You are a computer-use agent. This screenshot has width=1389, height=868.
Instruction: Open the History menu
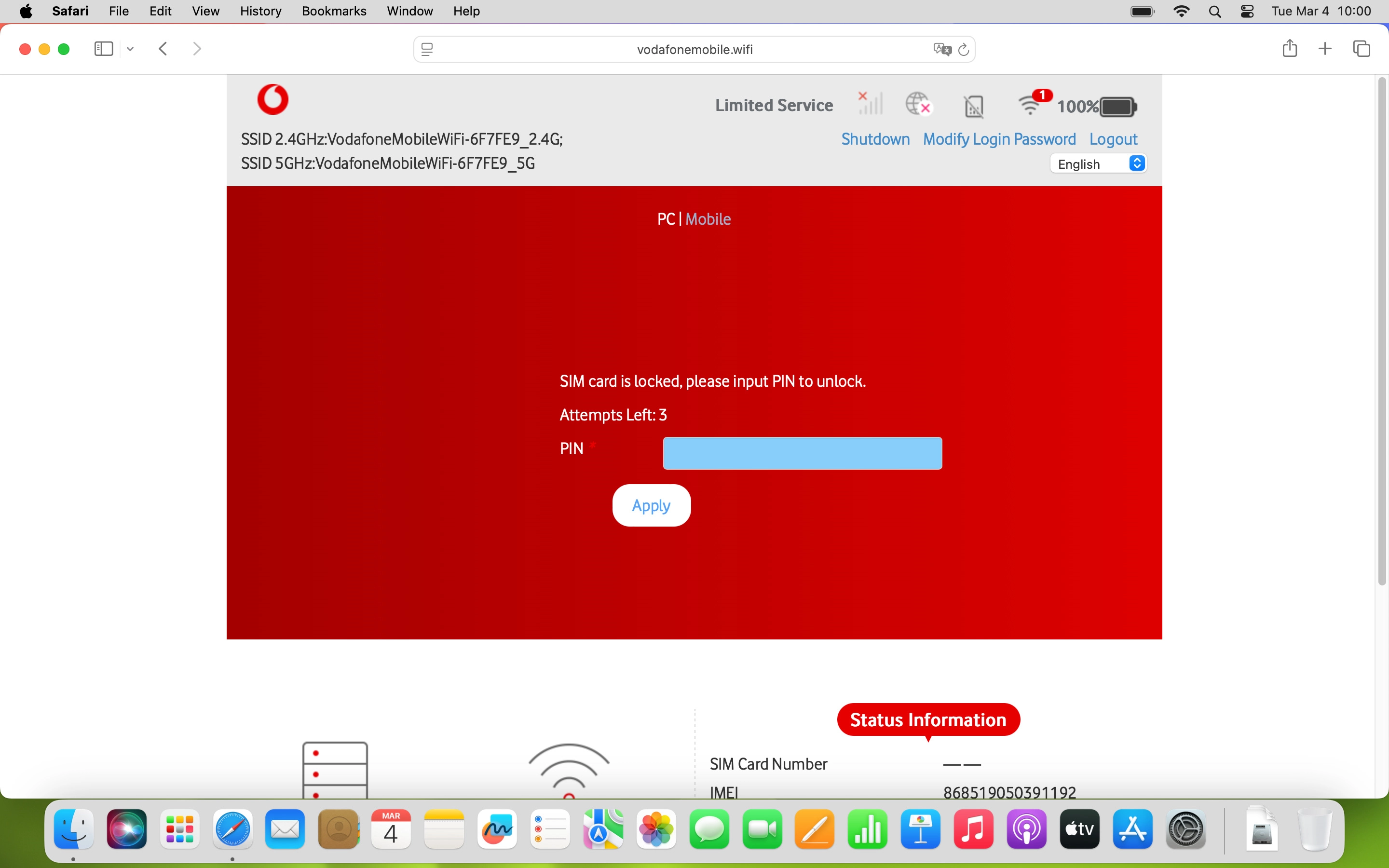coord(260,11)
